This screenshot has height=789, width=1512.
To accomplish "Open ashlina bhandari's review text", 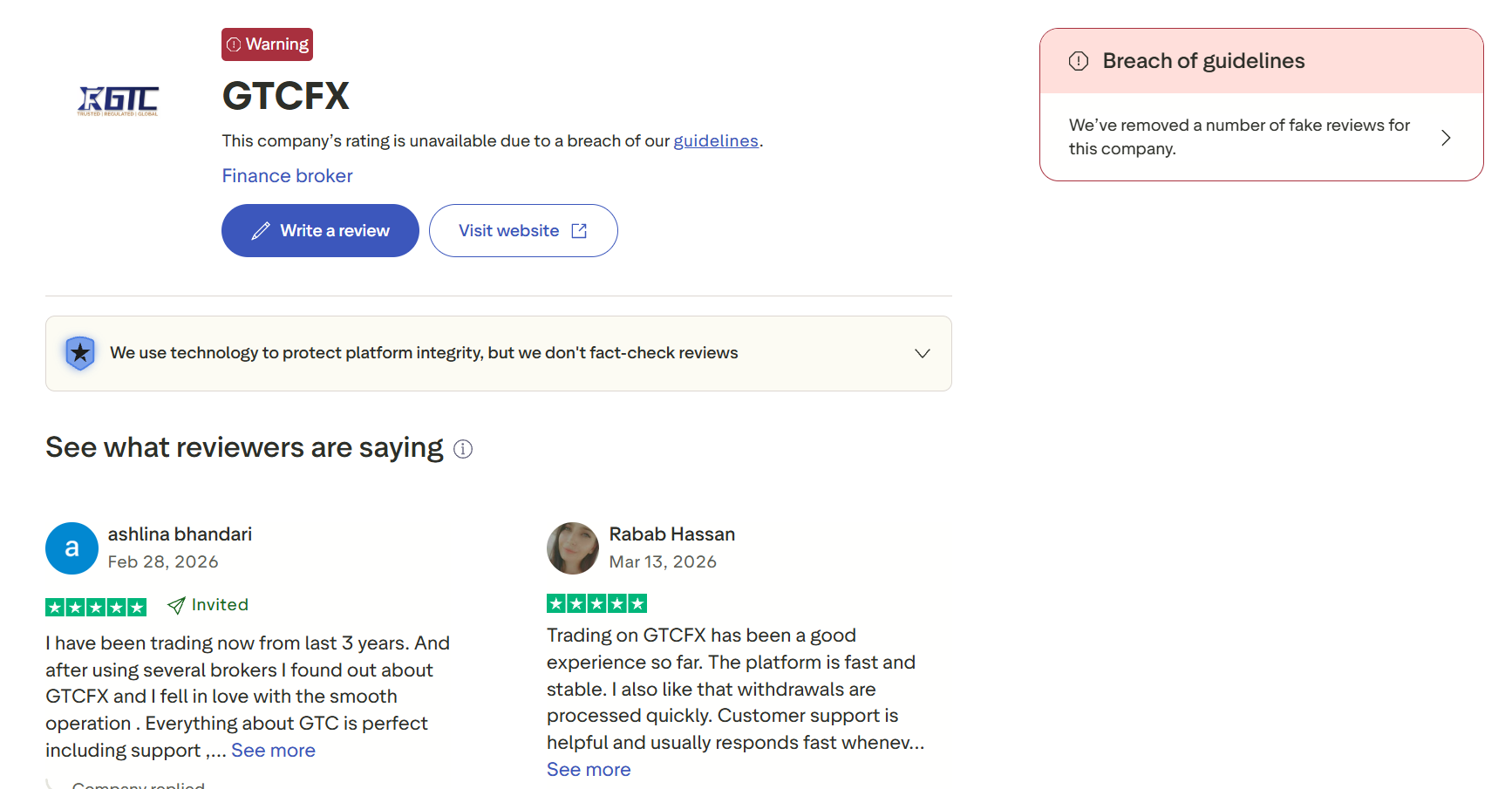I will tap(248, 697).
